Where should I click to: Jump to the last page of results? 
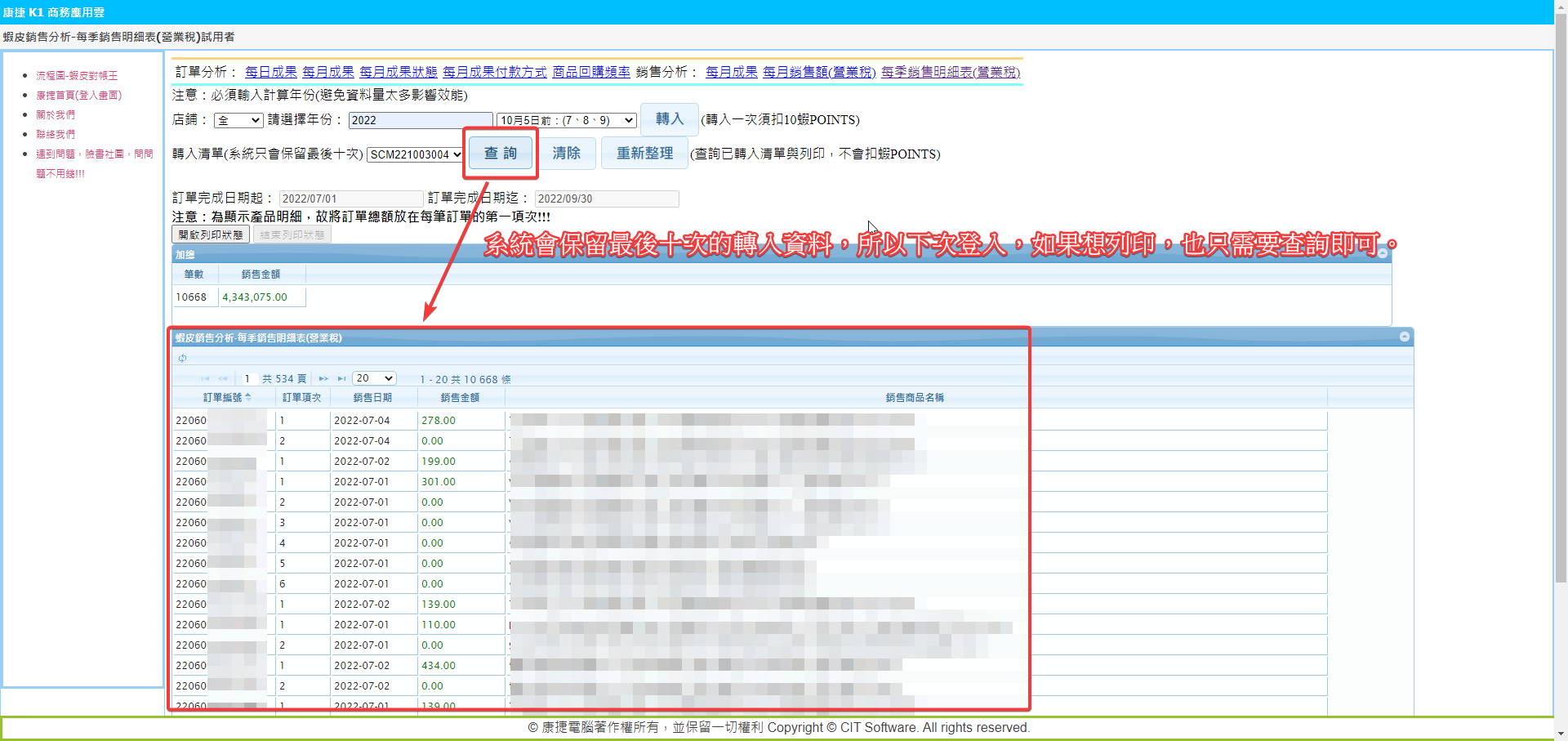341,379
